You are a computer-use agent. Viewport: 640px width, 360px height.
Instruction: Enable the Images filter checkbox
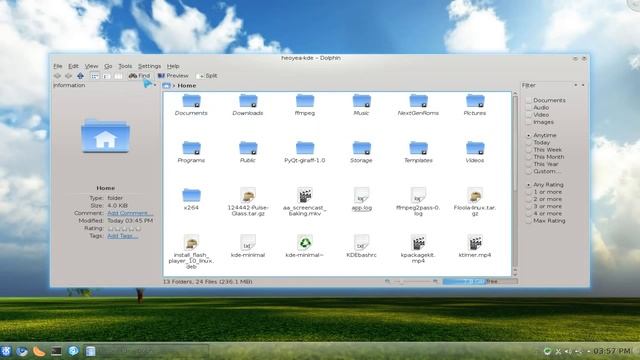tap(529, 122)
